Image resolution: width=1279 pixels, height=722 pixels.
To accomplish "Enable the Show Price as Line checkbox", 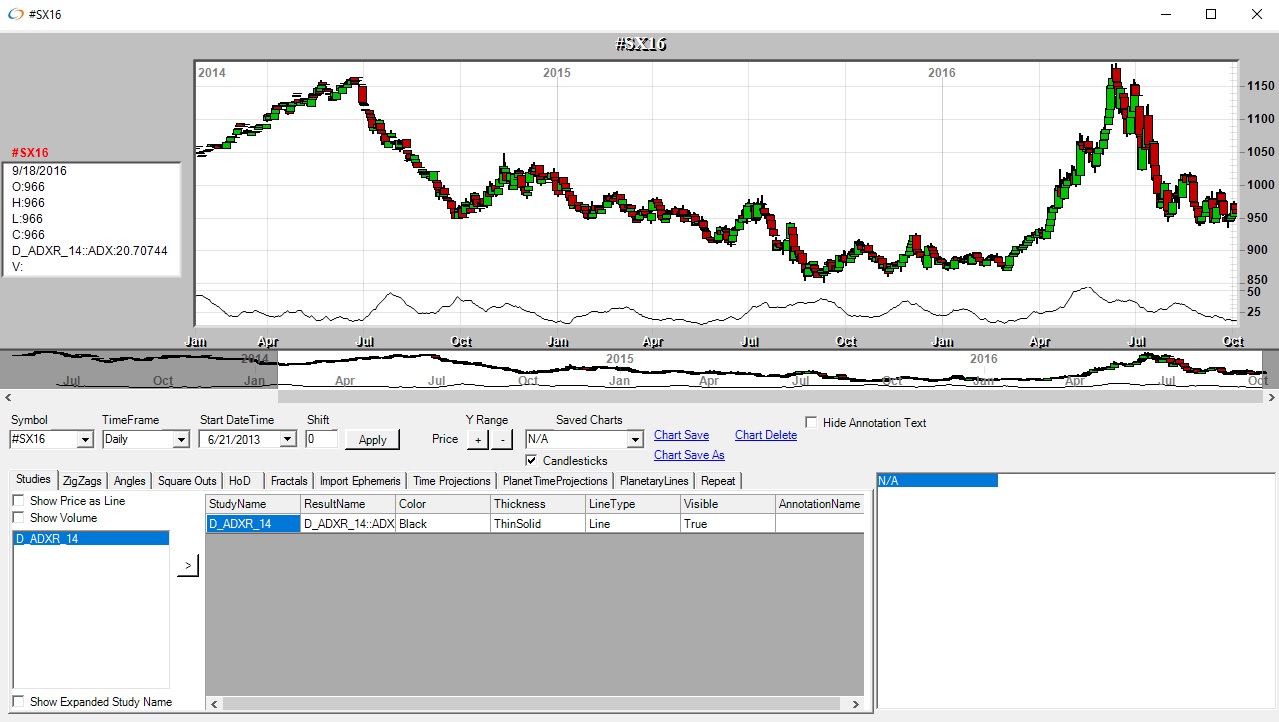I will (x=18, y=501).
